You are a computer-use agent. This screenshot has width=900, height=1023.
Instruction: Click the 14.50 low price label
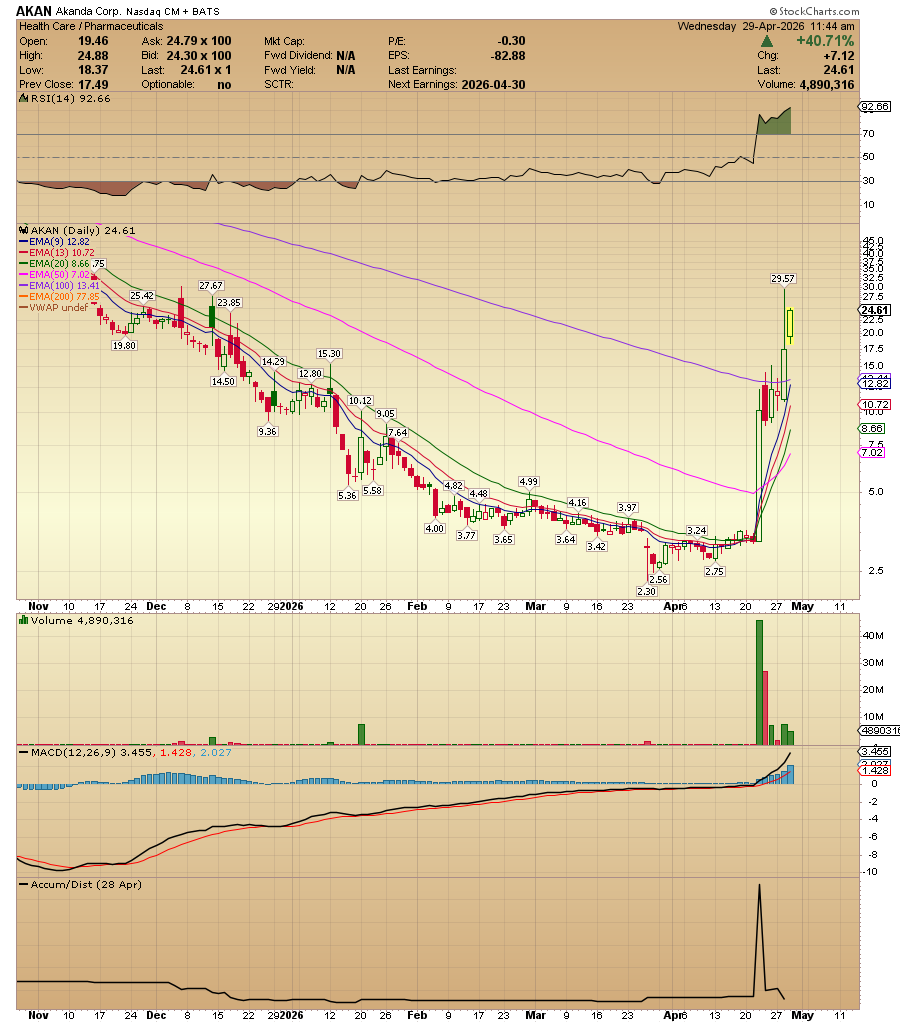[223, 382]
